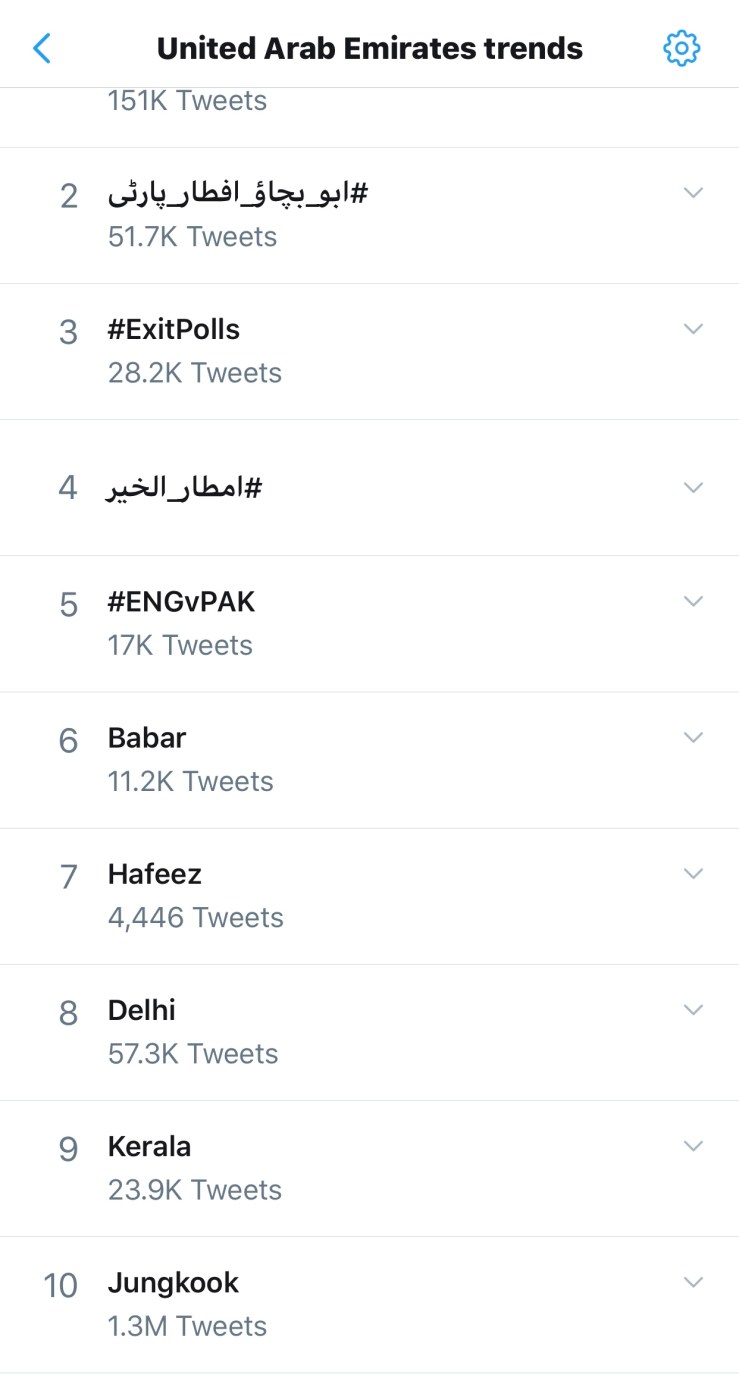Expand options chevron for #ExitPolls trend
The image size is (739, 1378).
(693, 328)
